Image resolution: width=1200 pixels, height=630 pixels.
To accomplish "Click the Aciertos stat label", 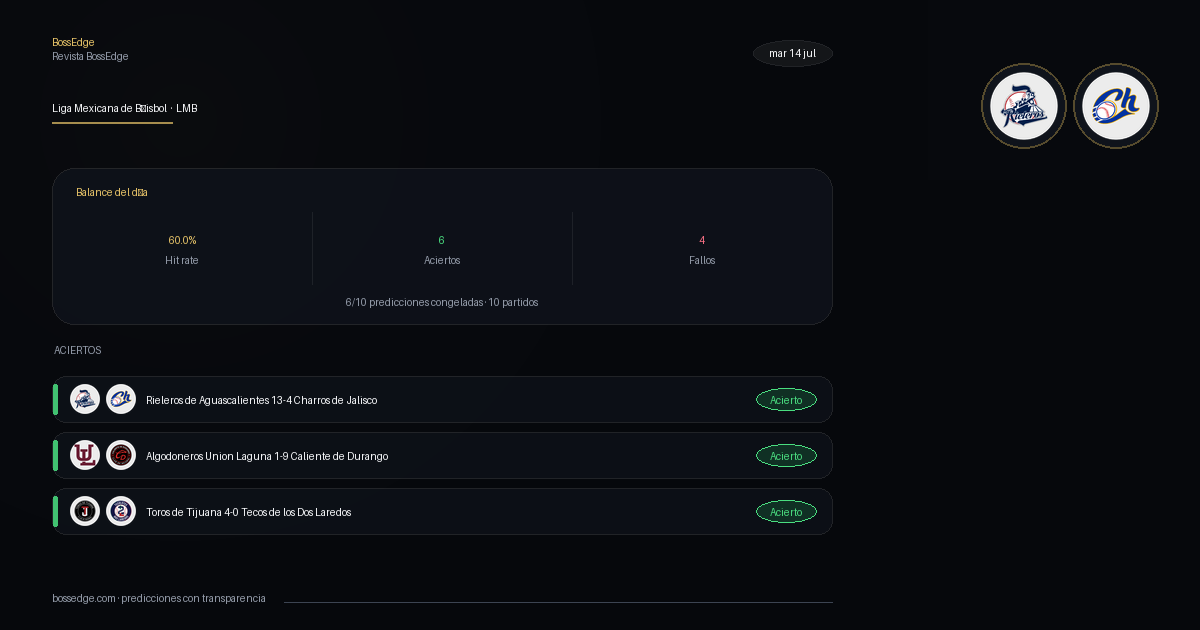I will point(442,260).
